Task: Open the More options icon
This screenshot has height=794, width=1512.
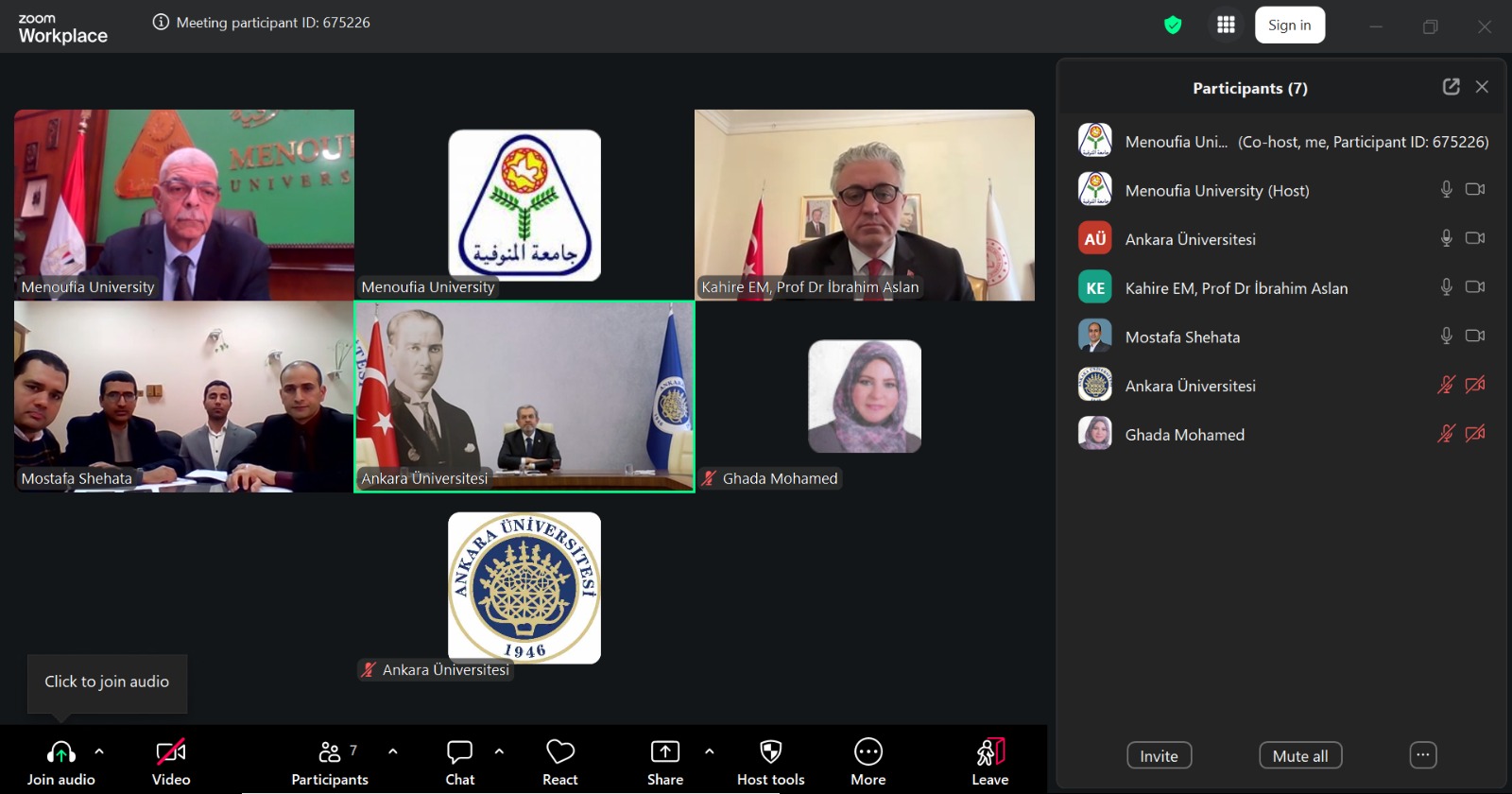Action: pos(868,752)
